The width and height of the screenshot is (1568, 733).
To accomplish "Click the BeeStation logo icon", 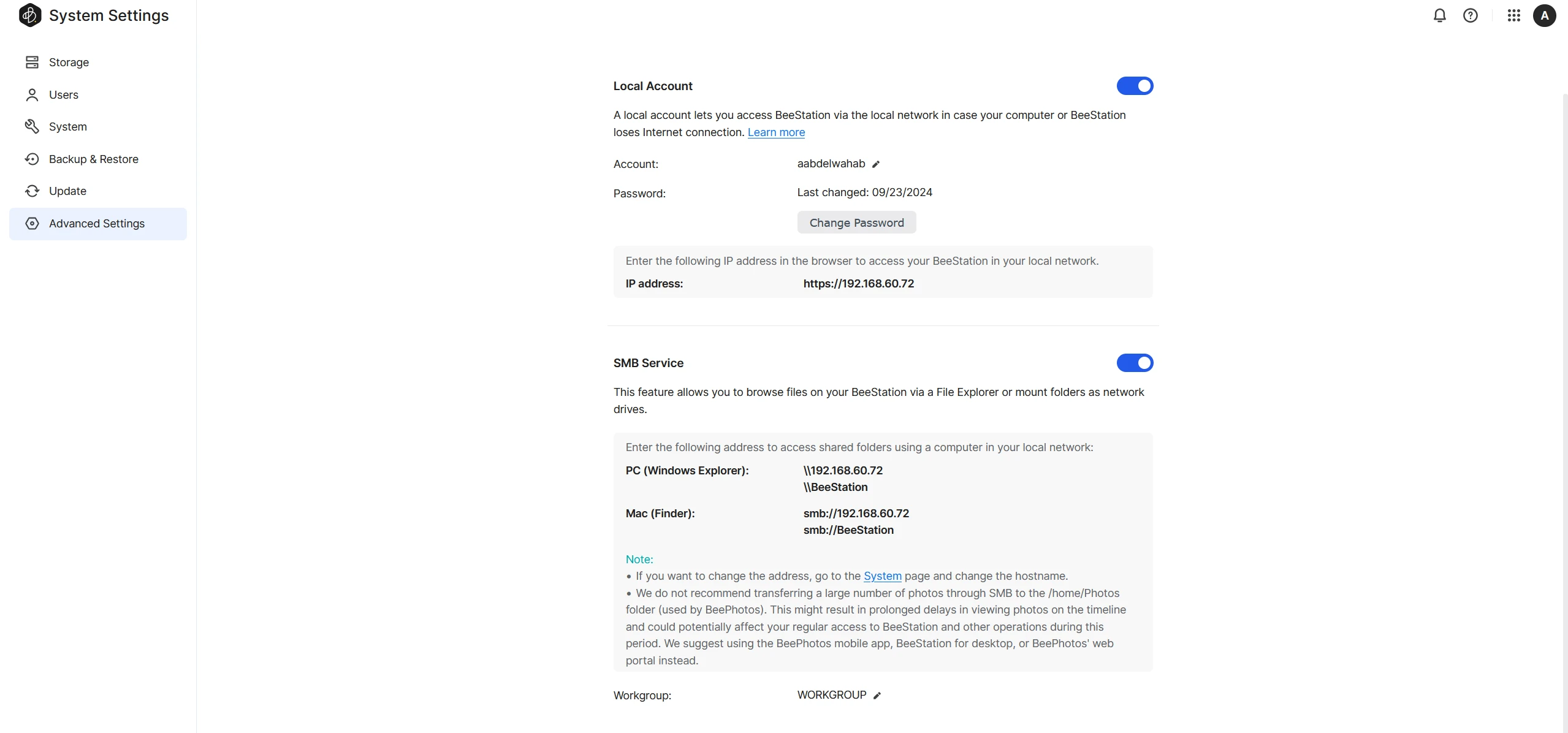I will tap(30, 15).
